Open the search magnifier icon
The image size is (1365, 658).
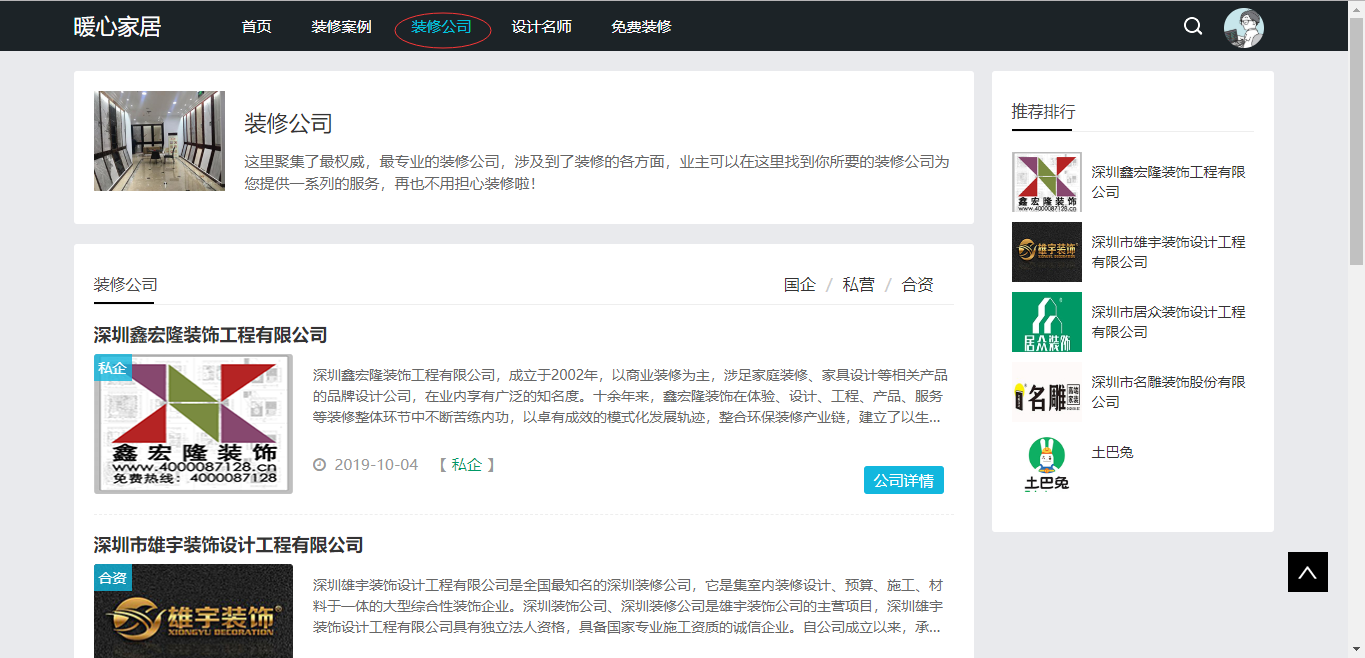tap(1193, 26)
